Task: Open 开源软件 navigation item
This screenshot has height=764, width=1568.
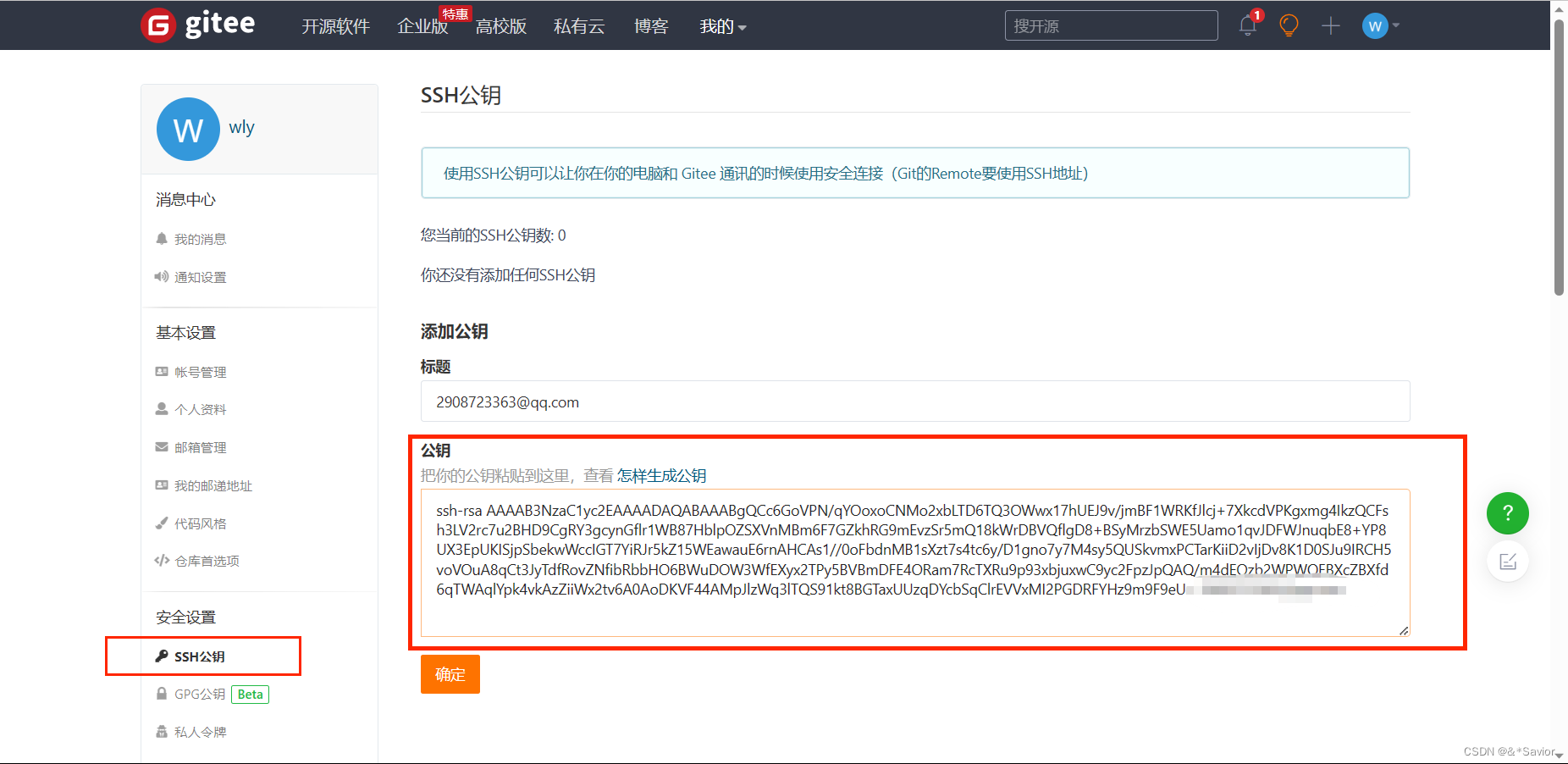Action: 336,27
